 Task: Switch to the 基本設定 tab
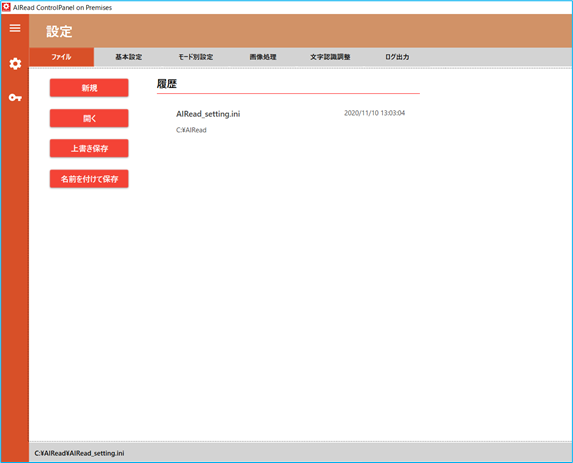point(129,57)
